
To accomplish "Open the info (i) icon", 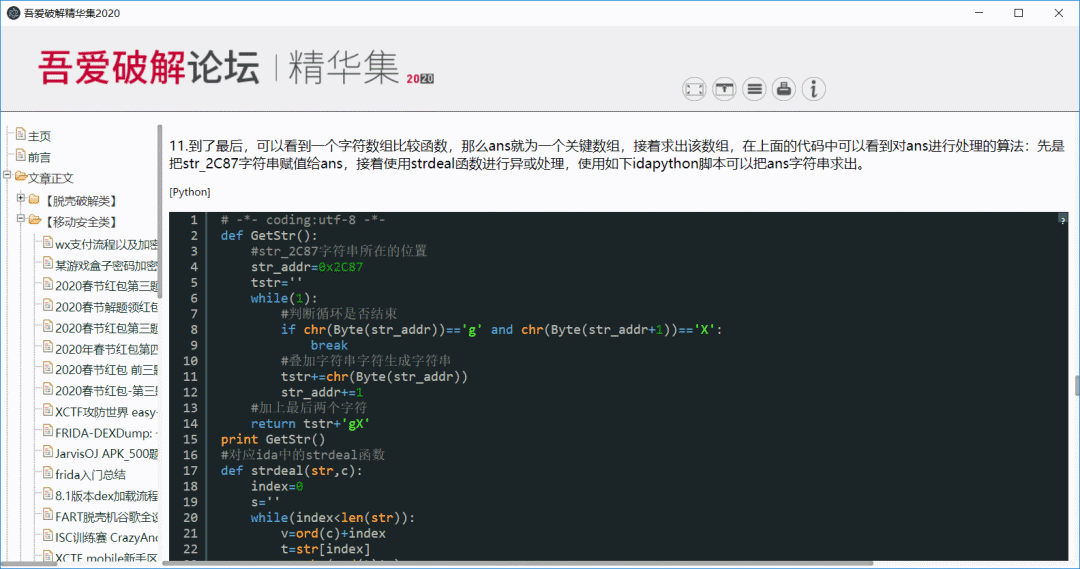I will [x=815, y=89].
